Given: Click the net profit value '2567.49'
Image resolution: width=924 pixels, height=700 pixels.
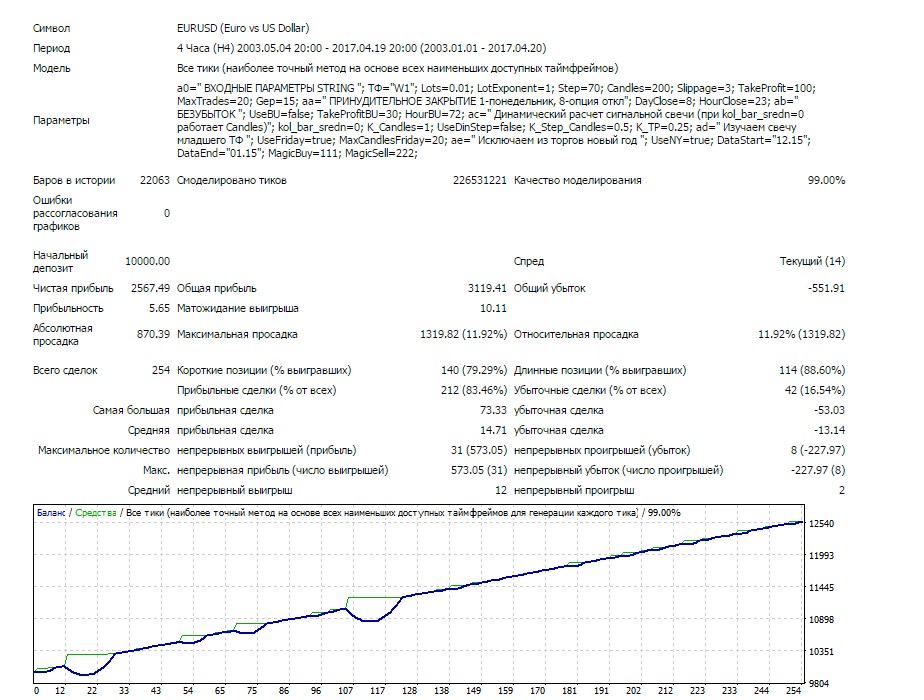Looking at the screenshot, I should [x=150, y=288].
